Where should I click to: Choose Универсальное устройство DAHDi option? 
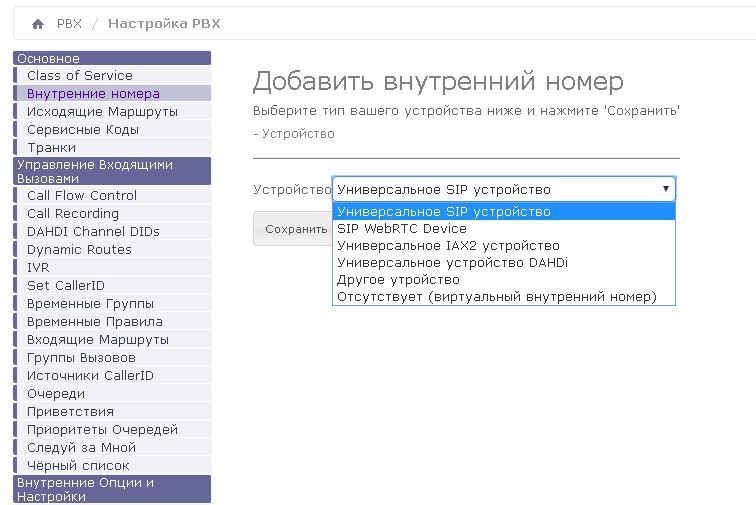pyautogui.click(x=504, y=262)
